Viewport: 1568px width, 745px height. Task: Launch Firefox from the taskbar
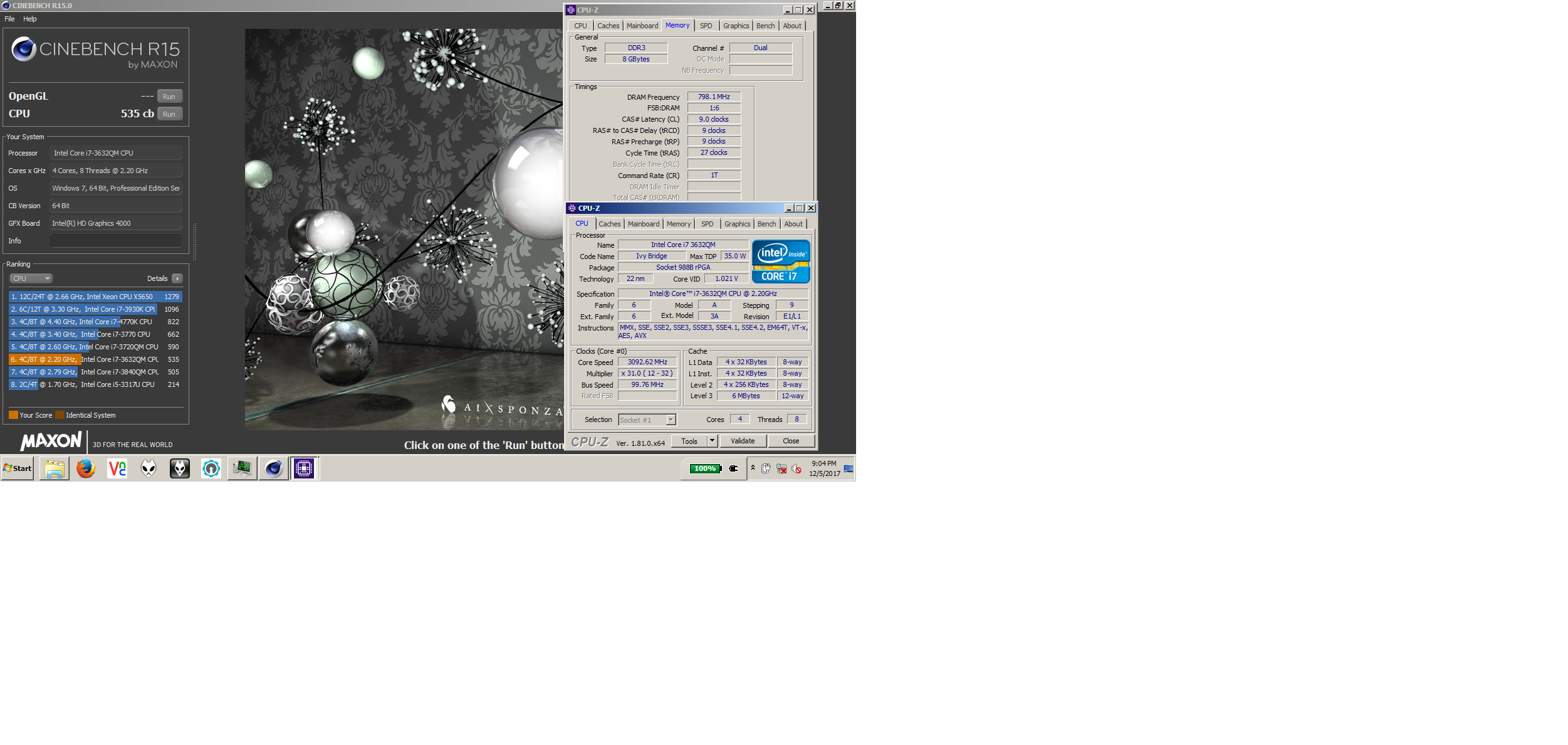(x=86, y=468)
